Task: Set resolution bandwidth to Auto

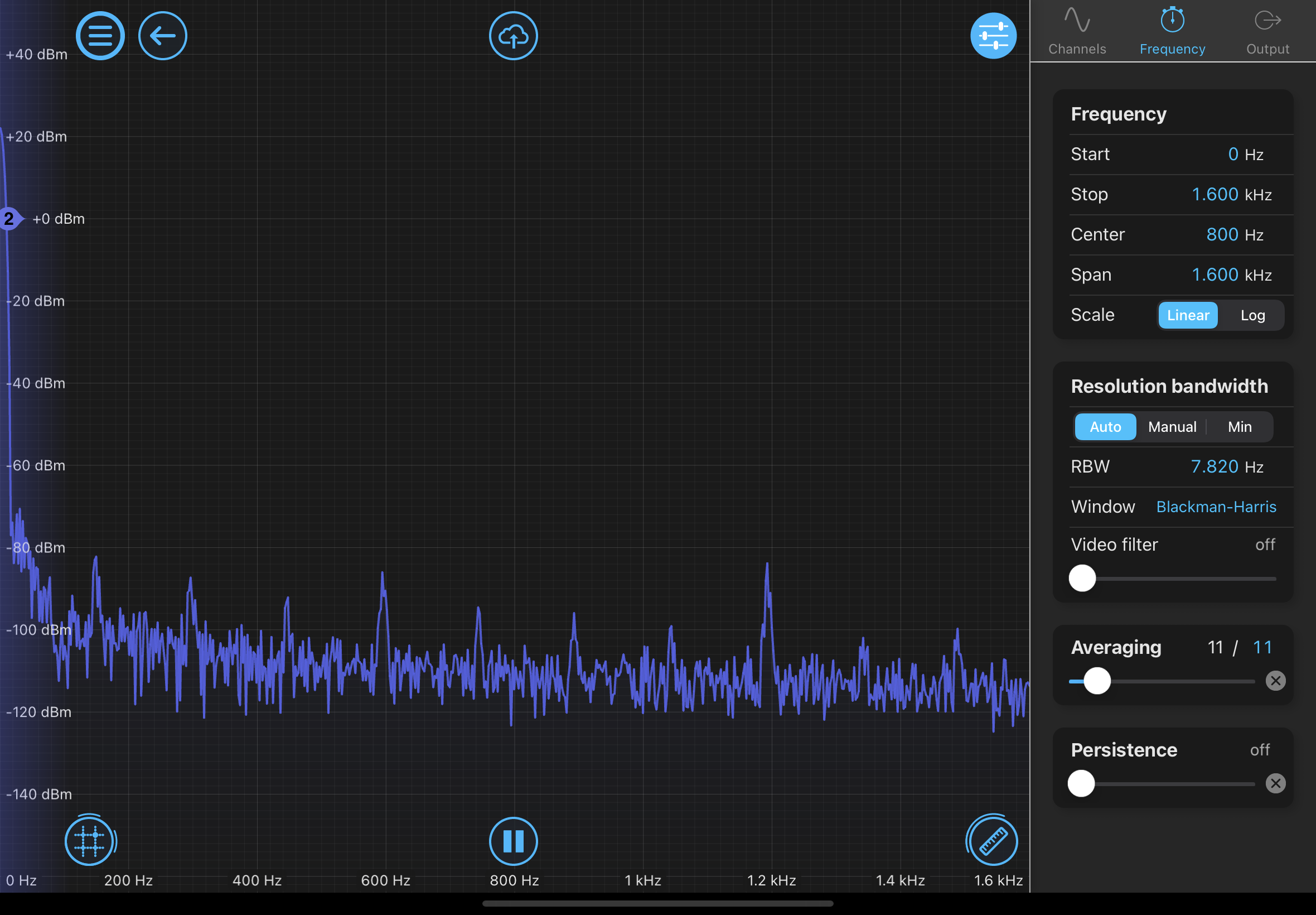Action: point(1105,427)
